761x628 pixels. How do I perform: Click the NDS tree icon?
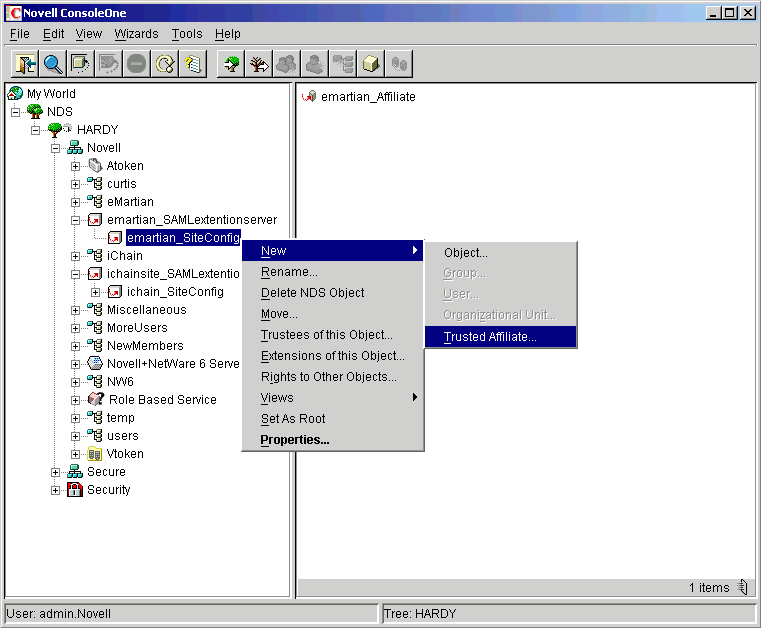[34, 111]
